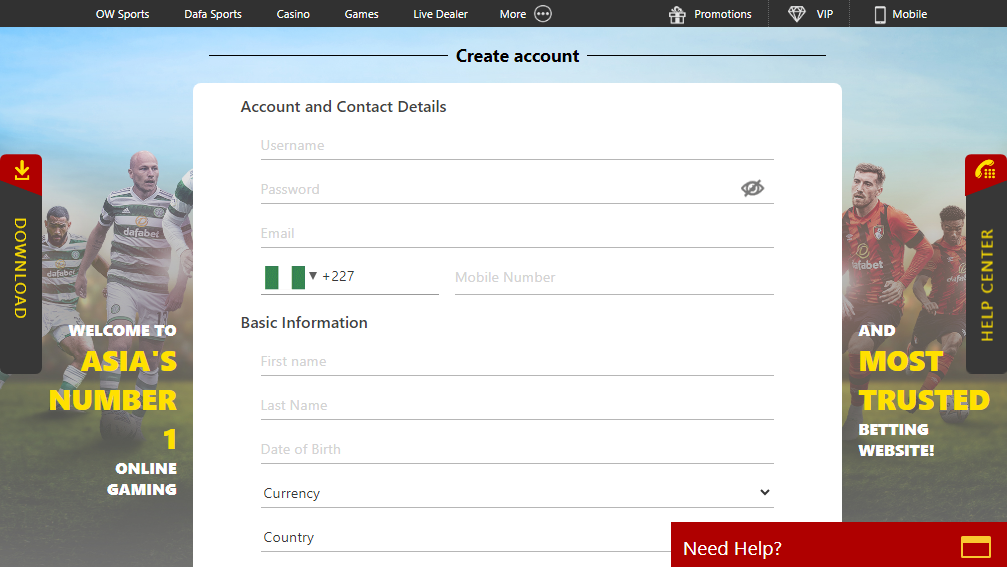
Task: Open the Date of Birth field
Action: coord(517,449)
